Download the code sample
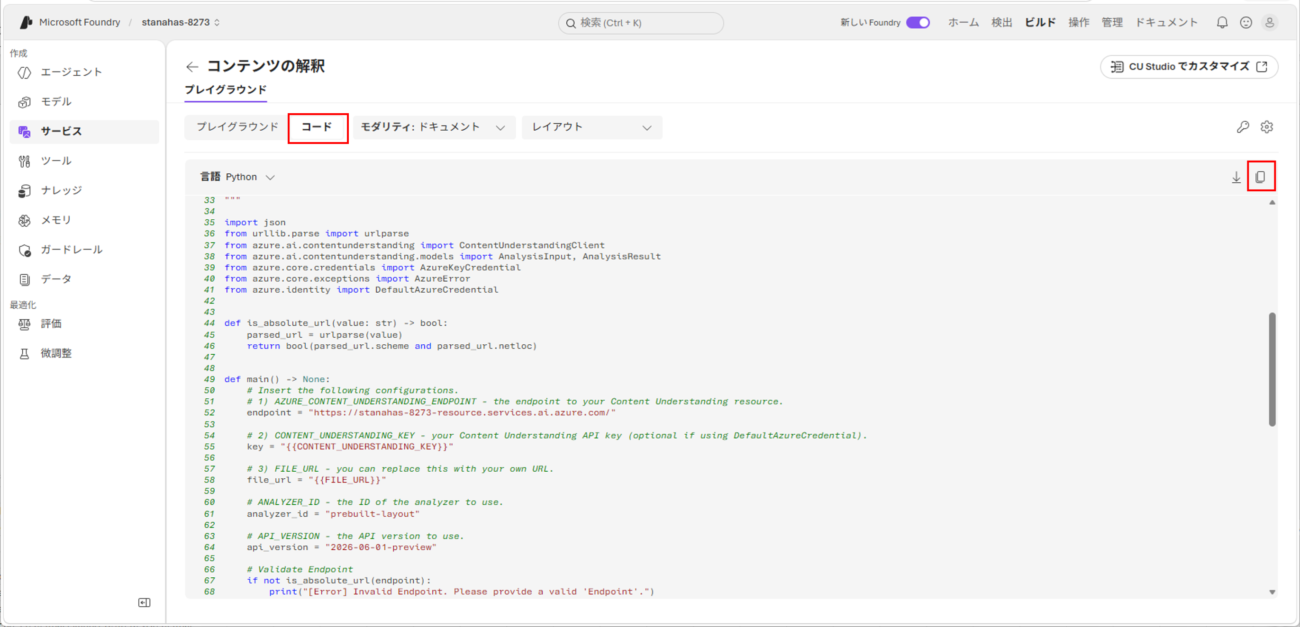Image resolution: width=1300 pixels, height=627 pixels. [1236, 177]
